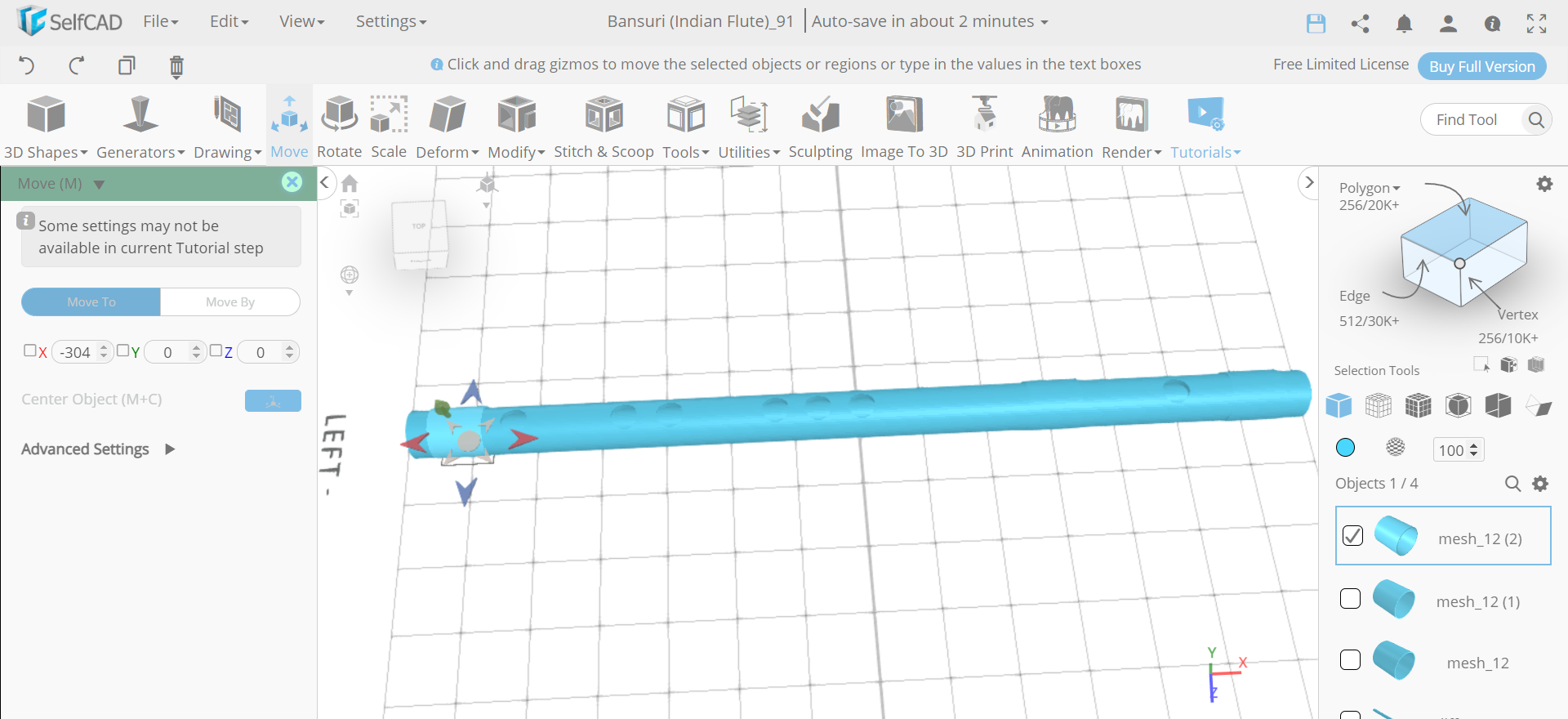Image resolution: width=1568 pixels, height=719 pixels.
Task: Open the Polygon selection dropdown
Action: (1369, 188)
